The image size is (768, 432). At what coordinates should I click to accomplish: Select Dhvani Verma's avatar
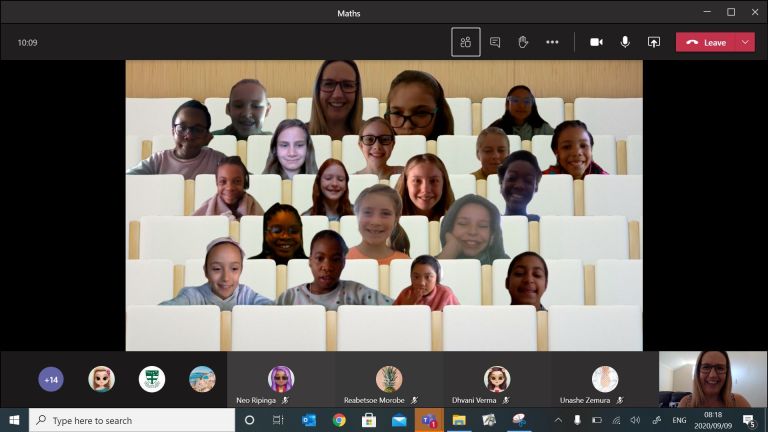pos(497,379)
